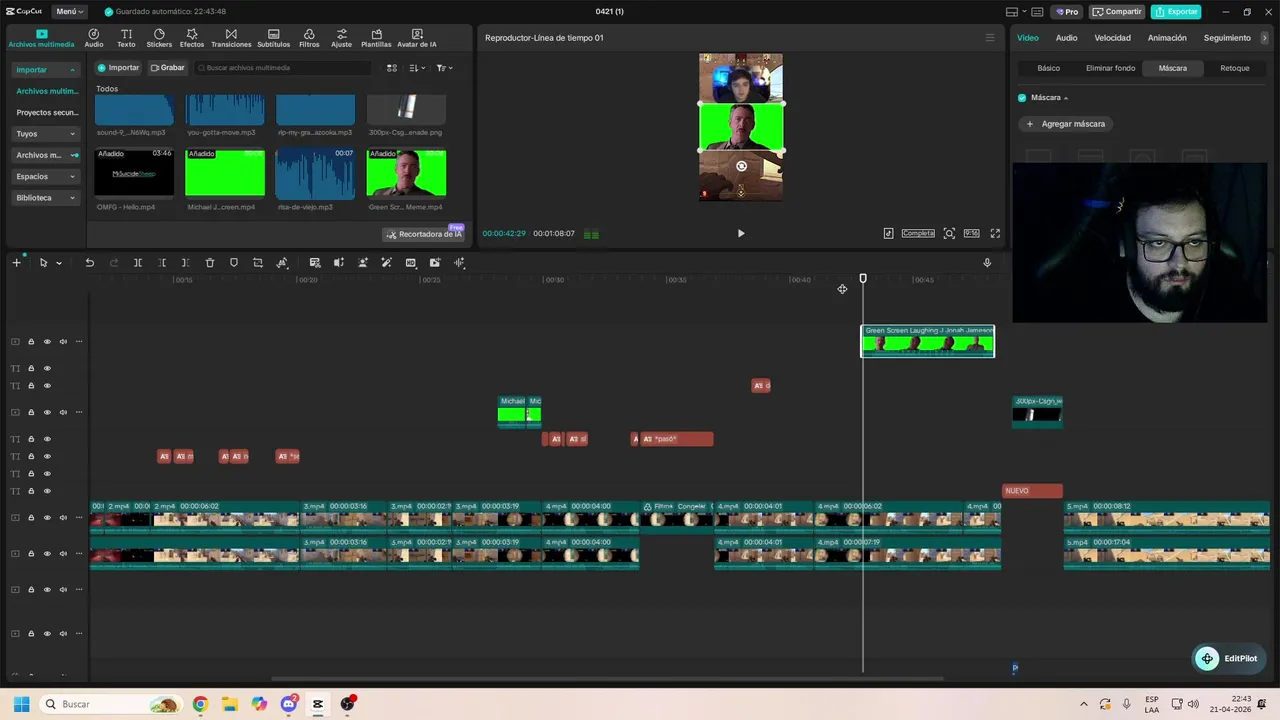This screenshot has width=1280, height=720.
Task: Mute the Green Screen Laughing track audio
Action: point(63,342)
